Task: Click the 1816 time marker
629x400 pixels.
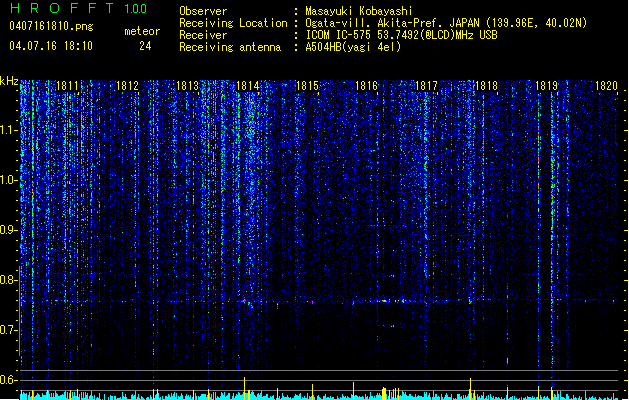Action: [x=367, y=86]
